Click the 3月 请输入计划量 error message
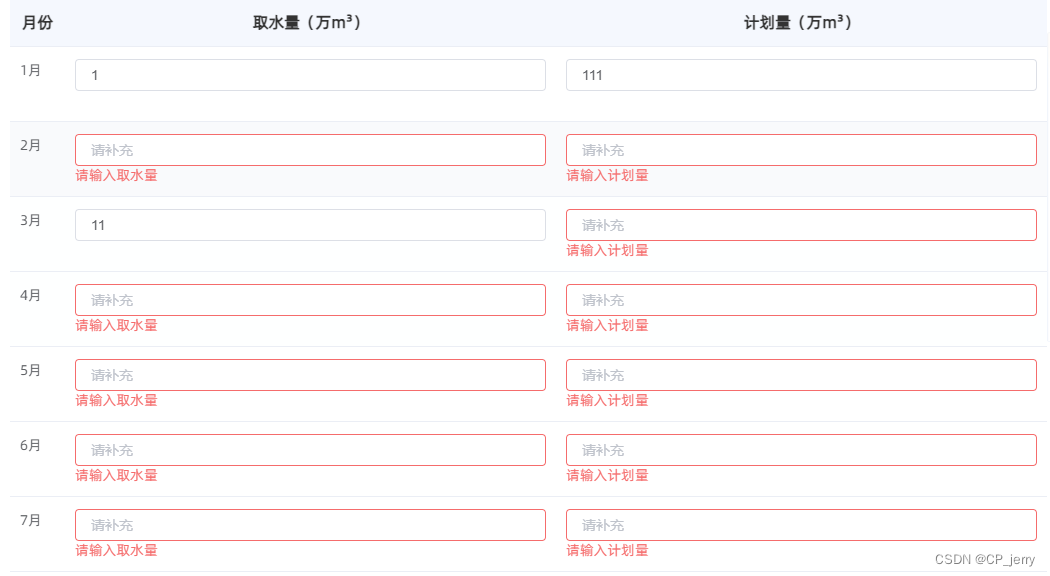 pos(605,250)
